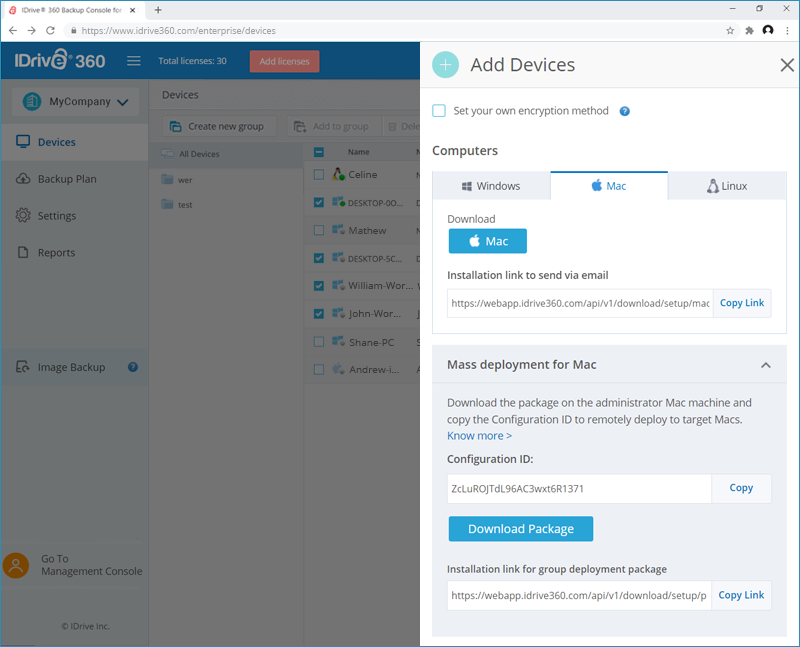This screenshot has height=647, width=800.
Task: Click the test group folder icon
Action: [x=167, y=204]
